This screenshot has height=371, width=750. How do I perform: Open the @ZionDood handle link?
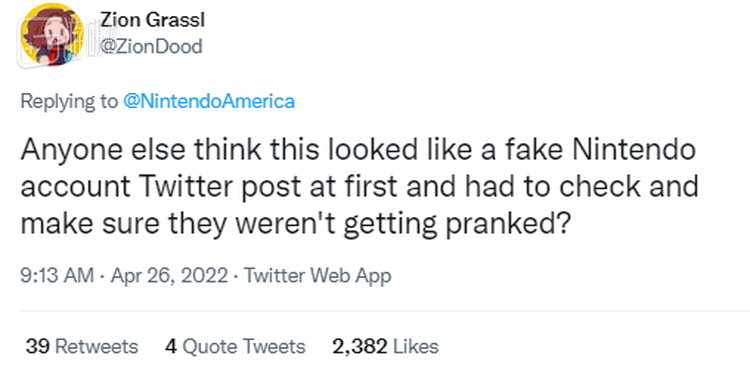pos(151,47)
